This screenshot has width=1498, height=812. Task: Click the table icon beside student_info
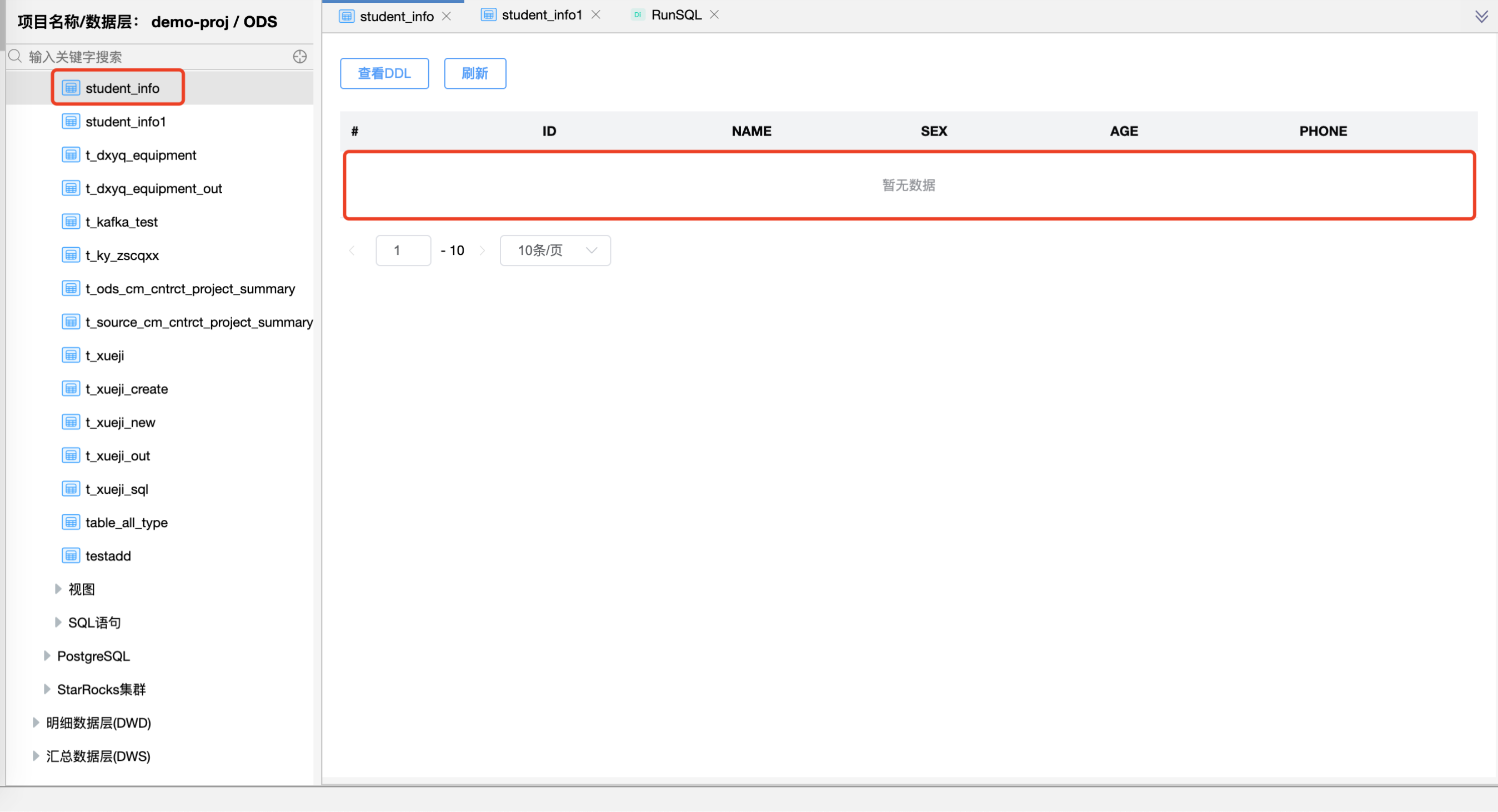click(71, 88)
